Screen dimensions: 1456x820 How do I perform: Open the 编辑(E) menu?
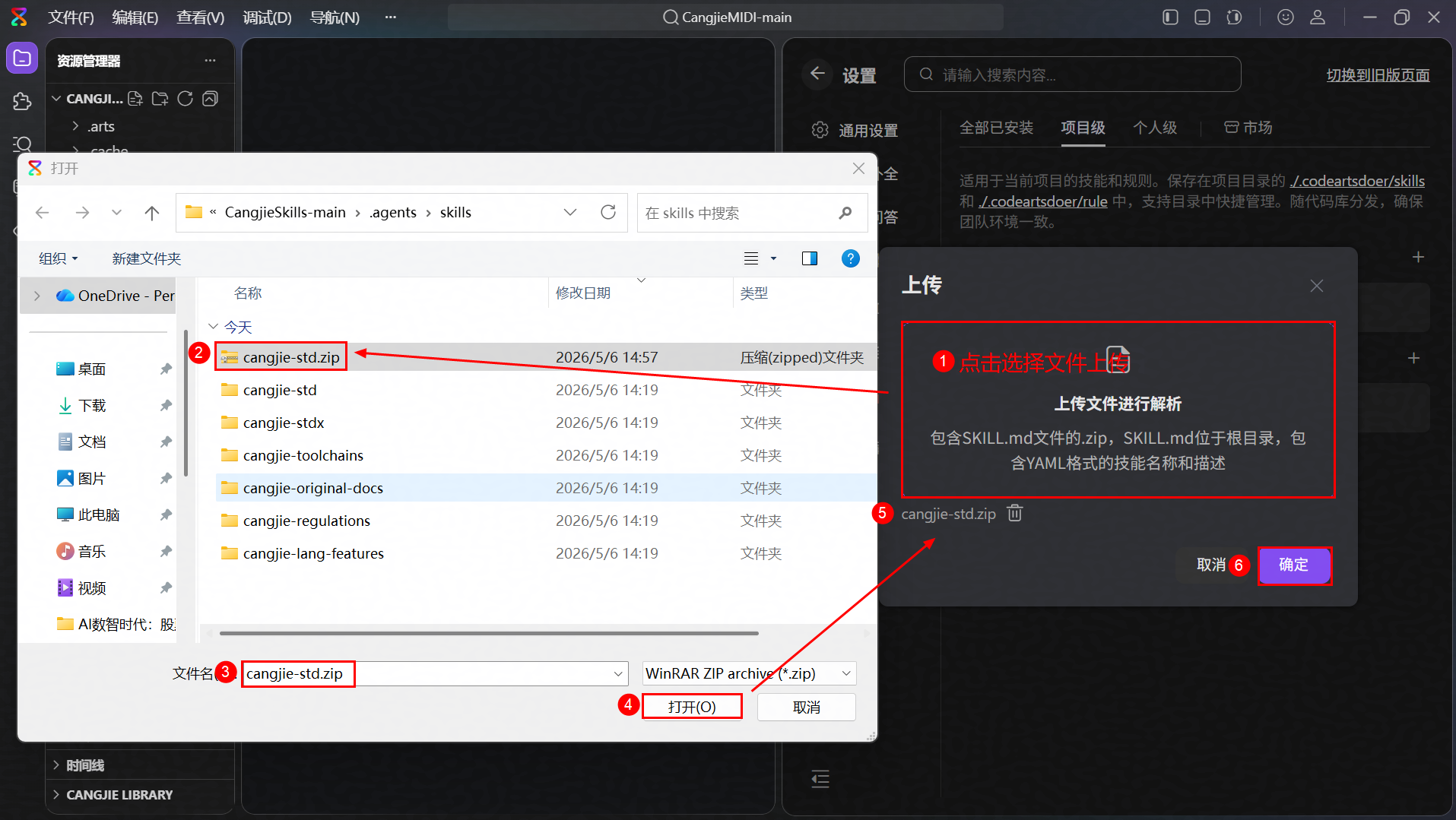(x=135, y=17)
